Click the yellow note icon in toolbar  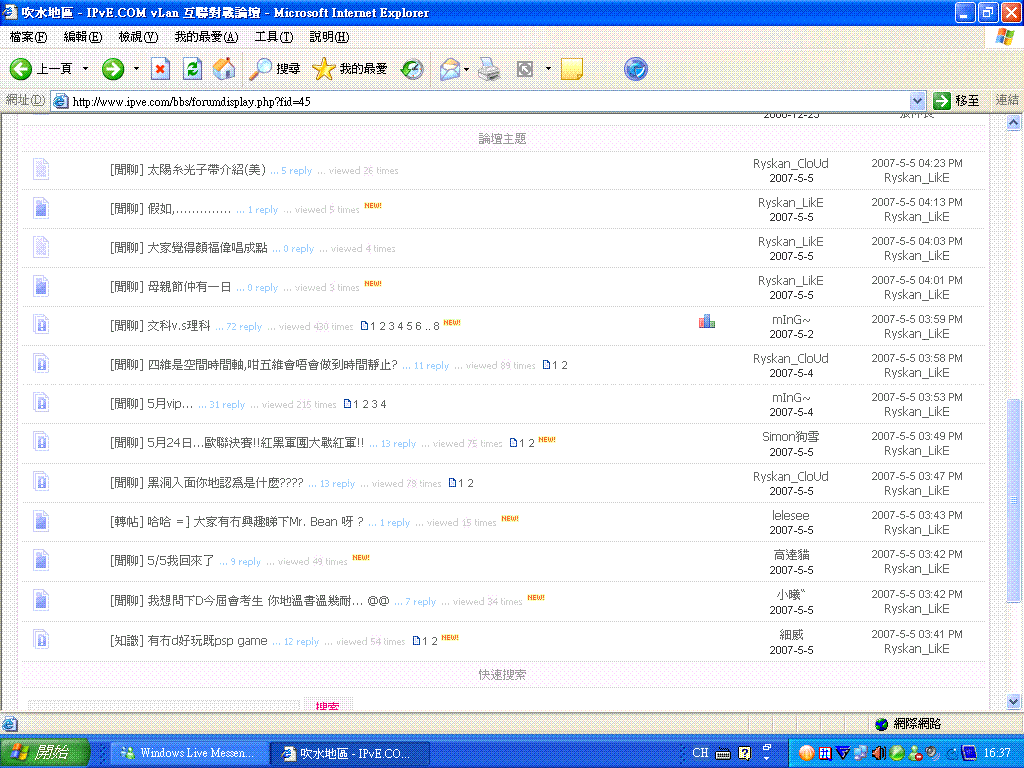(x=572, y=69)
